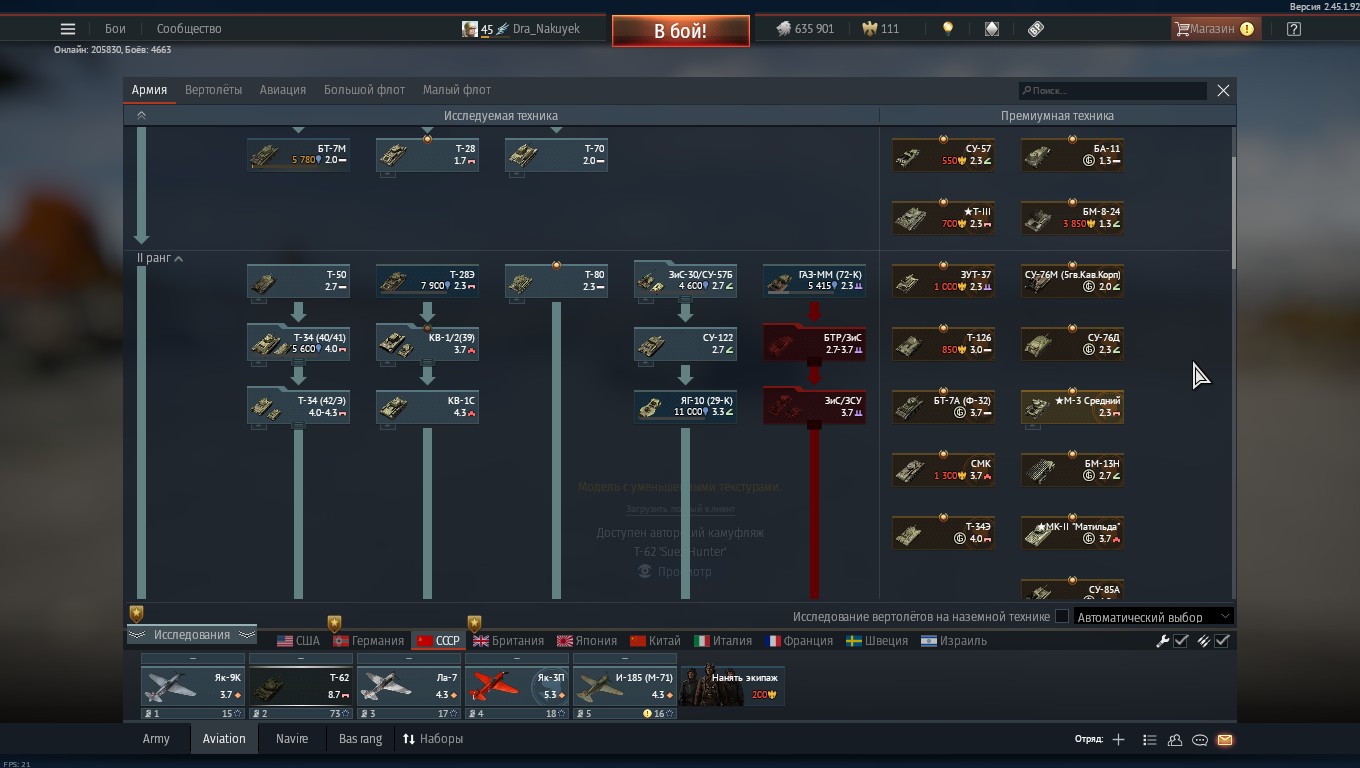Open the wrench repair settings icon

point(1162,641)
